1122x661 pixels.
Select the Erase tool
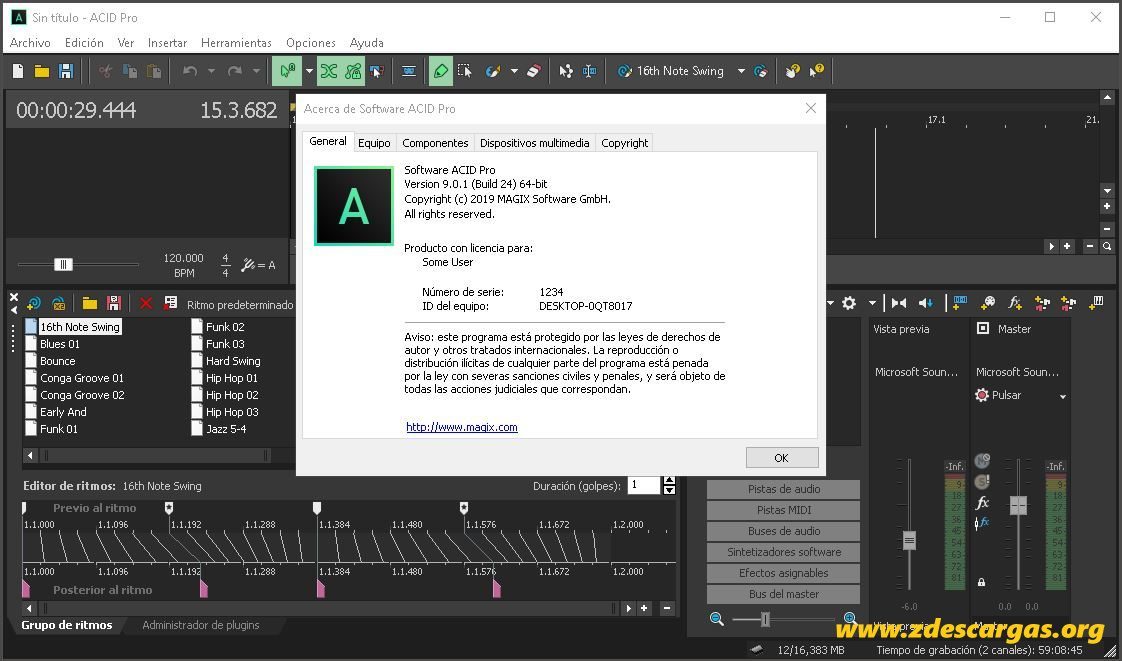pyautogui.click(x=534, y=71)
